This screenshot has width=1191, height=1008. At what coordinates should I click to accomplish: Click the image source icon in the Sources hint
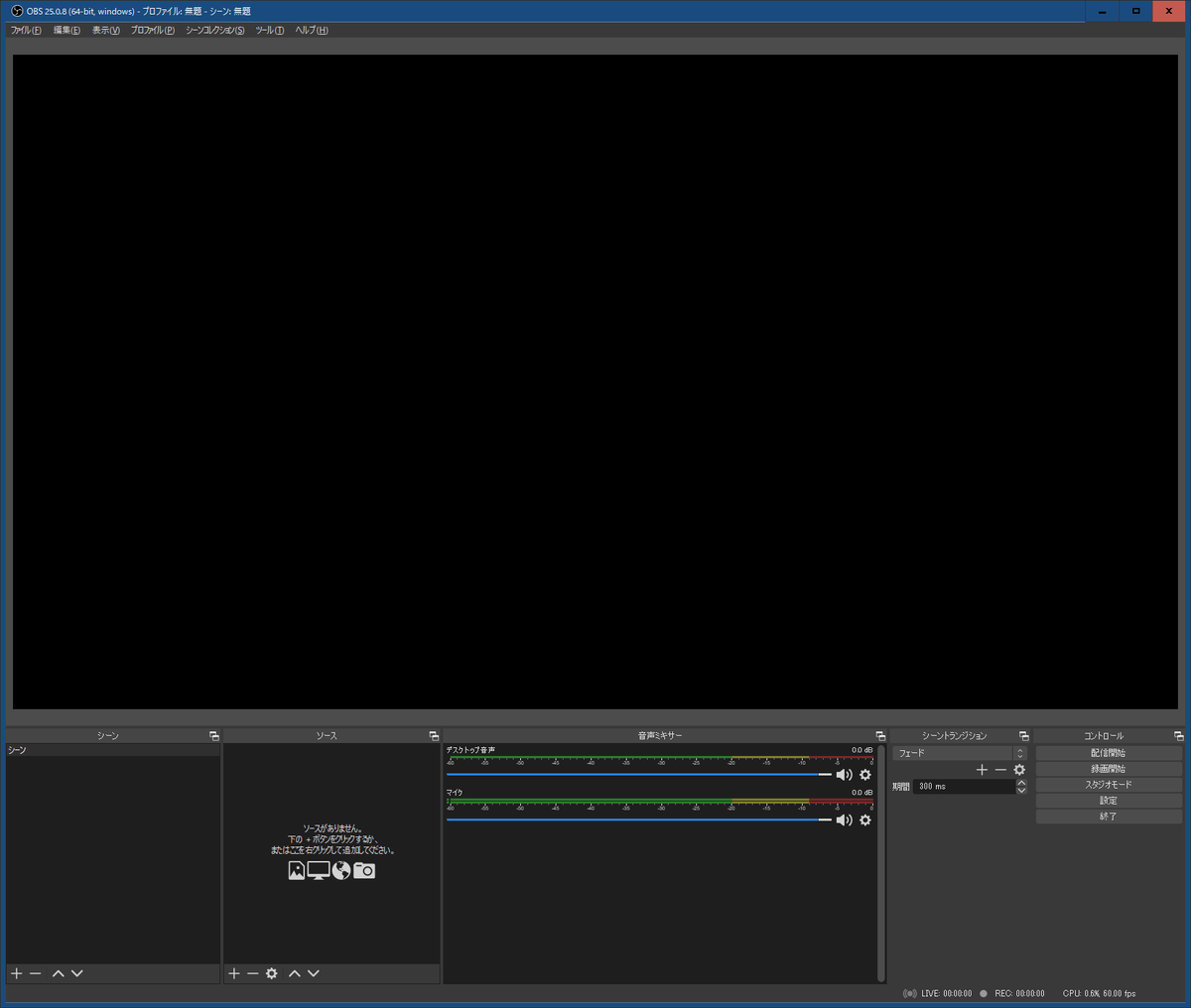[296, 870]
